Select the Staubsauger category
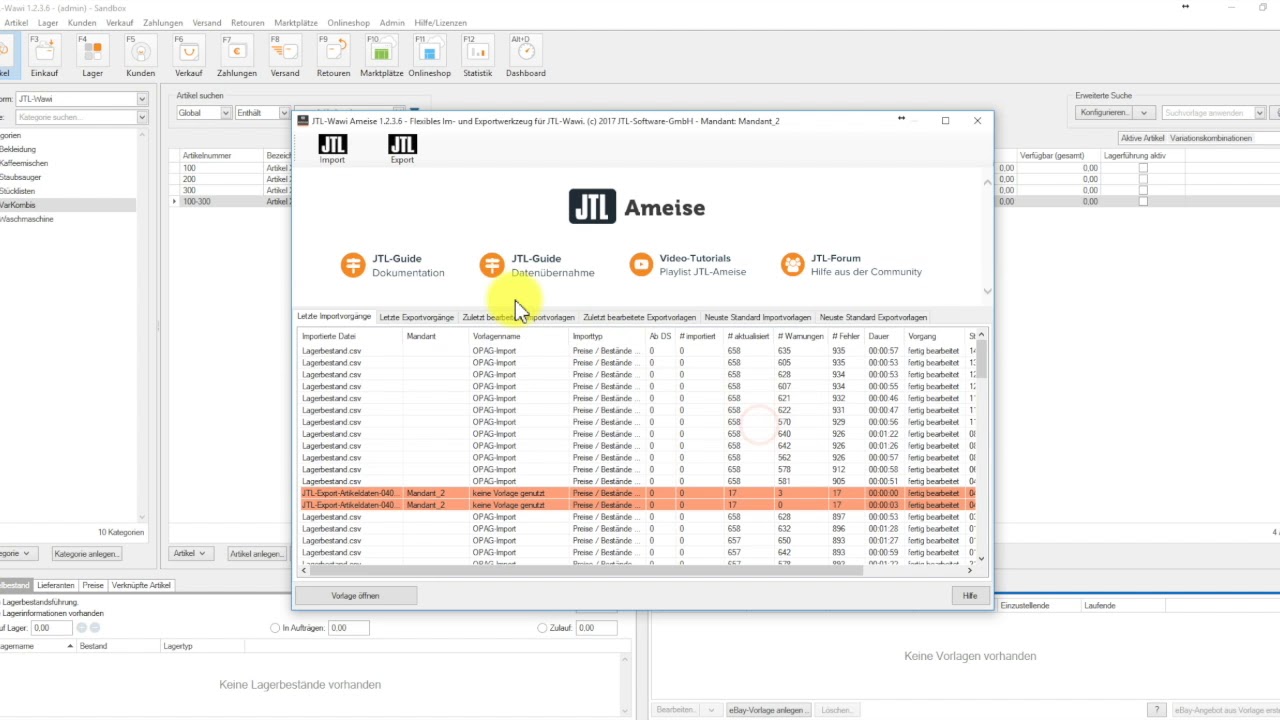1280x720 pixels. click(x=20, y=177)
